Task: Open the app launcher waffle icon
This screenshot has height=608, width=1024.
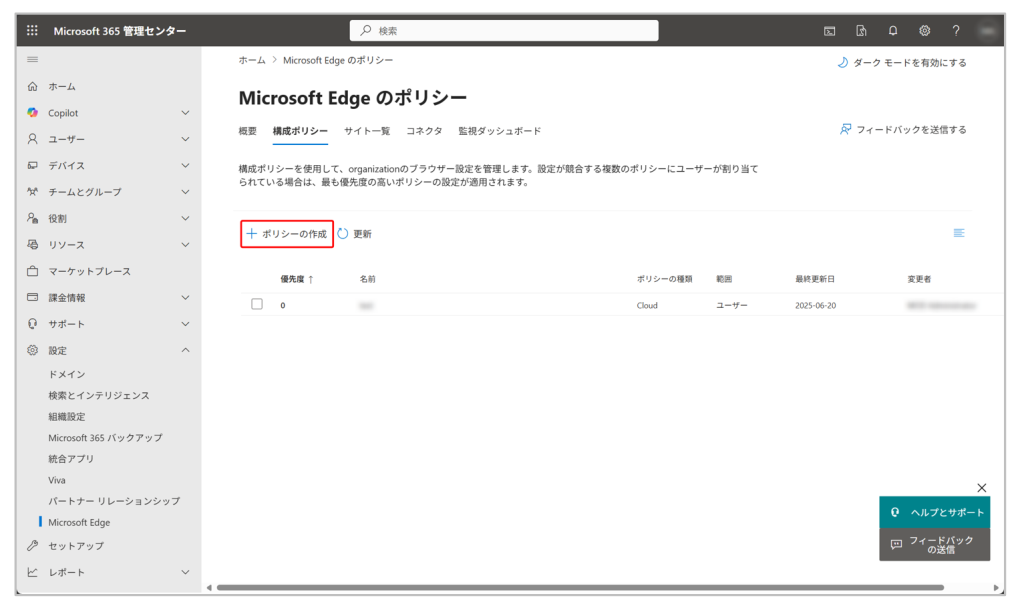Action: pos(32,31)
